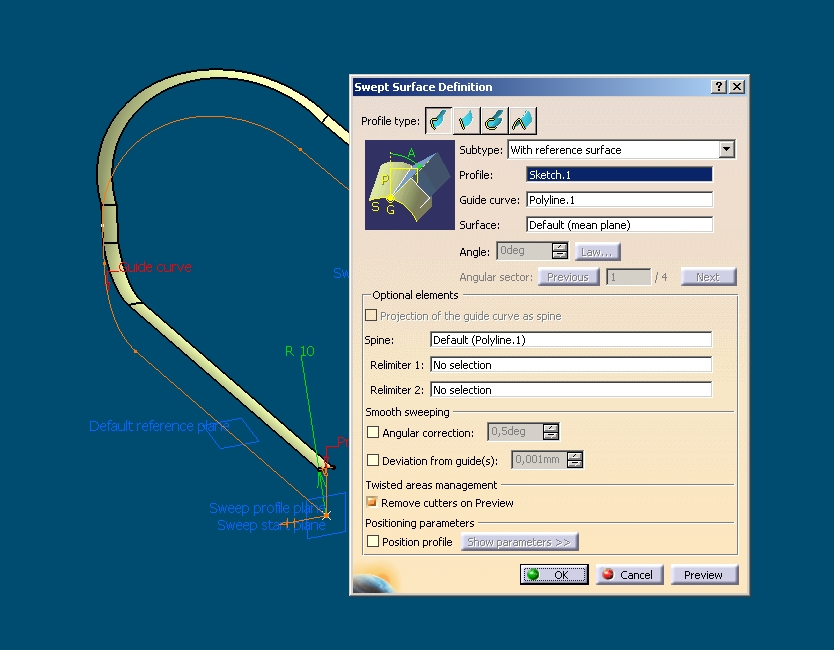
Task: Click the Sweep profile plane label
Action: 266,508
